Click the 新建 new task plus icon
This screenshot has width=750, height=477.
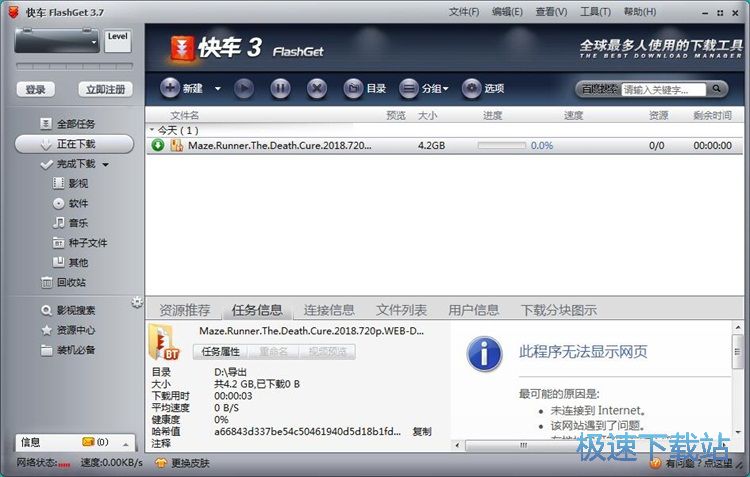[170, 88]
